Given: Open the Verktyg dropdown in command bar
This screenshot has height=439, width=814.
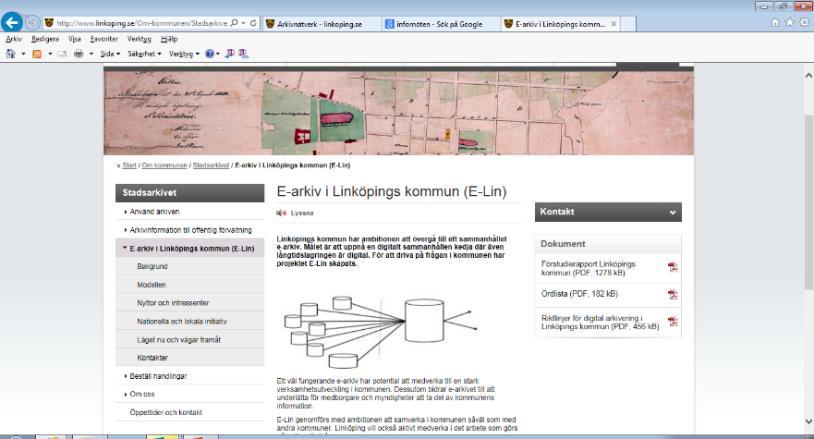Looking at the screenshot, I should click(x=184, y=53).
